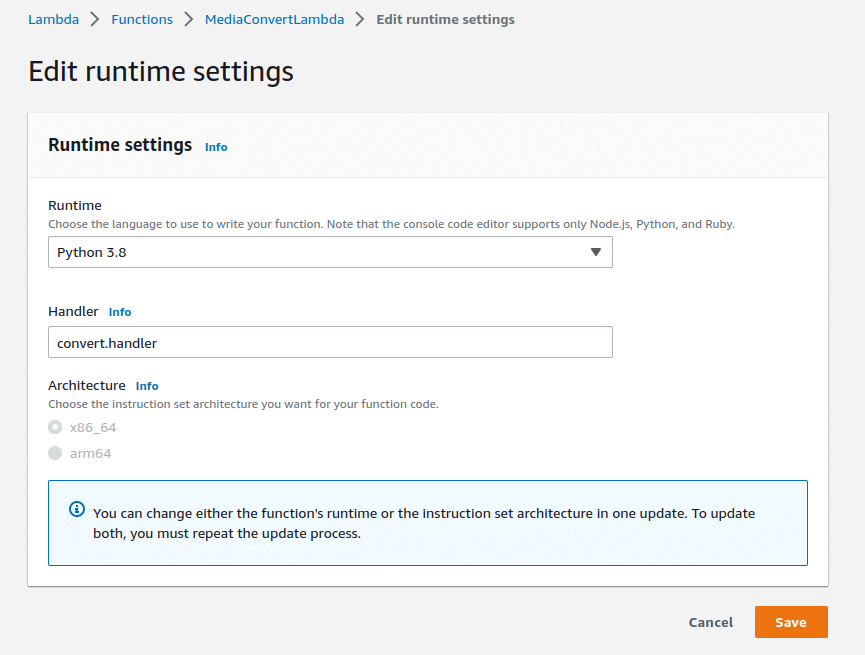The width and height of the screenshot is (865, 655).
Task: Click the chevron after the Functions breadcrumb
Action: [188, 19]
